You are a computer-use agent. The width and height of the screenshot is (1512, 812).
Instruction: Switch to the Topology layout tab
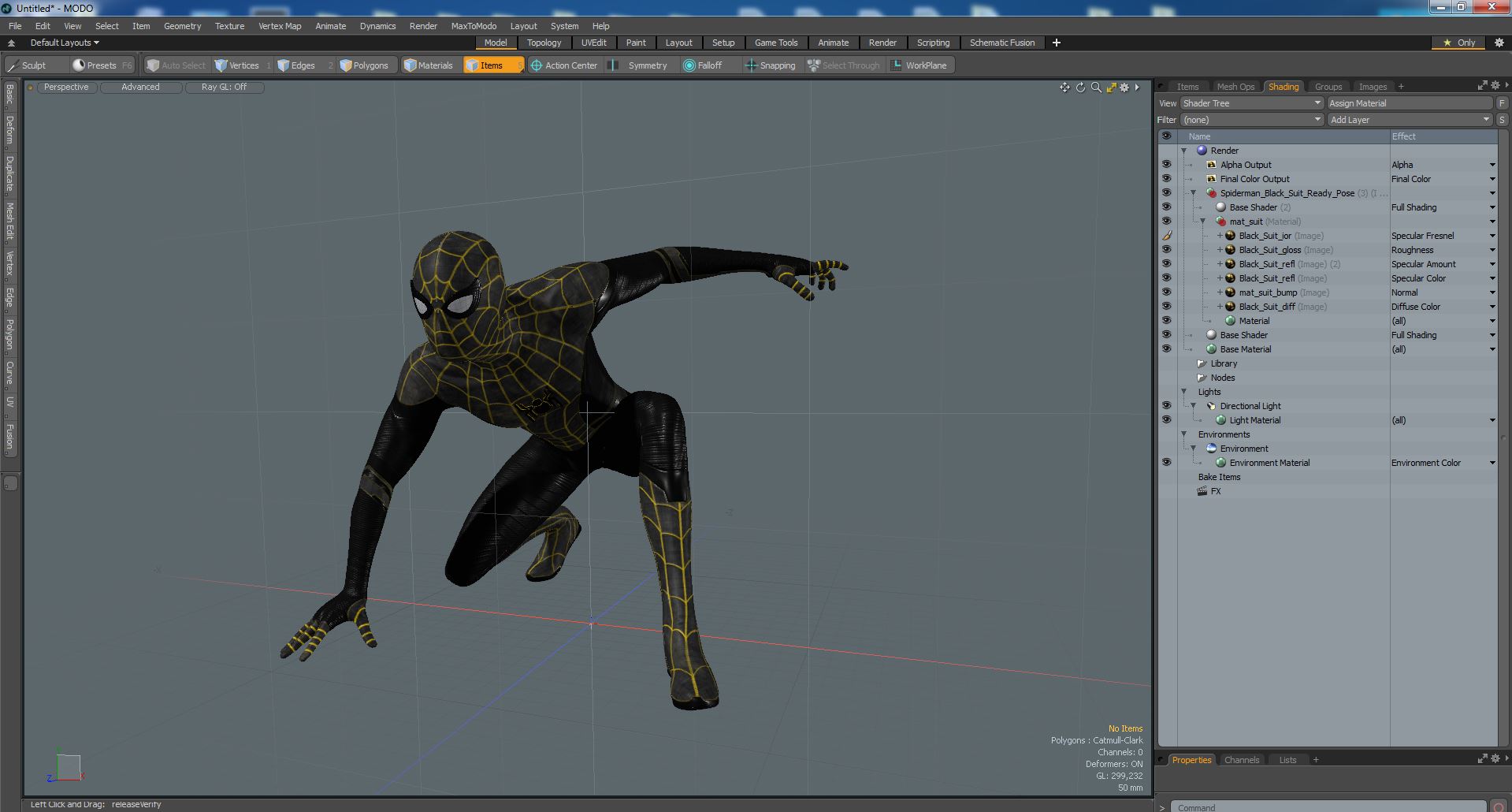point(544,43)
